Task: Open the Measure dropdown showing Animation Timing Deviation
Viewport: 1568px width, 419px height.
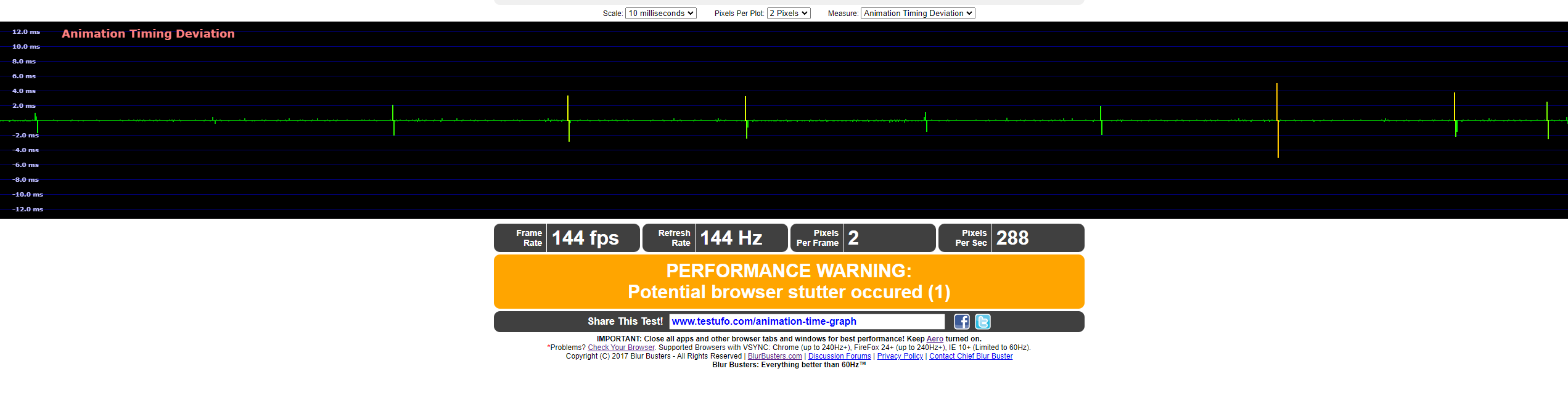Action: coord(917,13)
